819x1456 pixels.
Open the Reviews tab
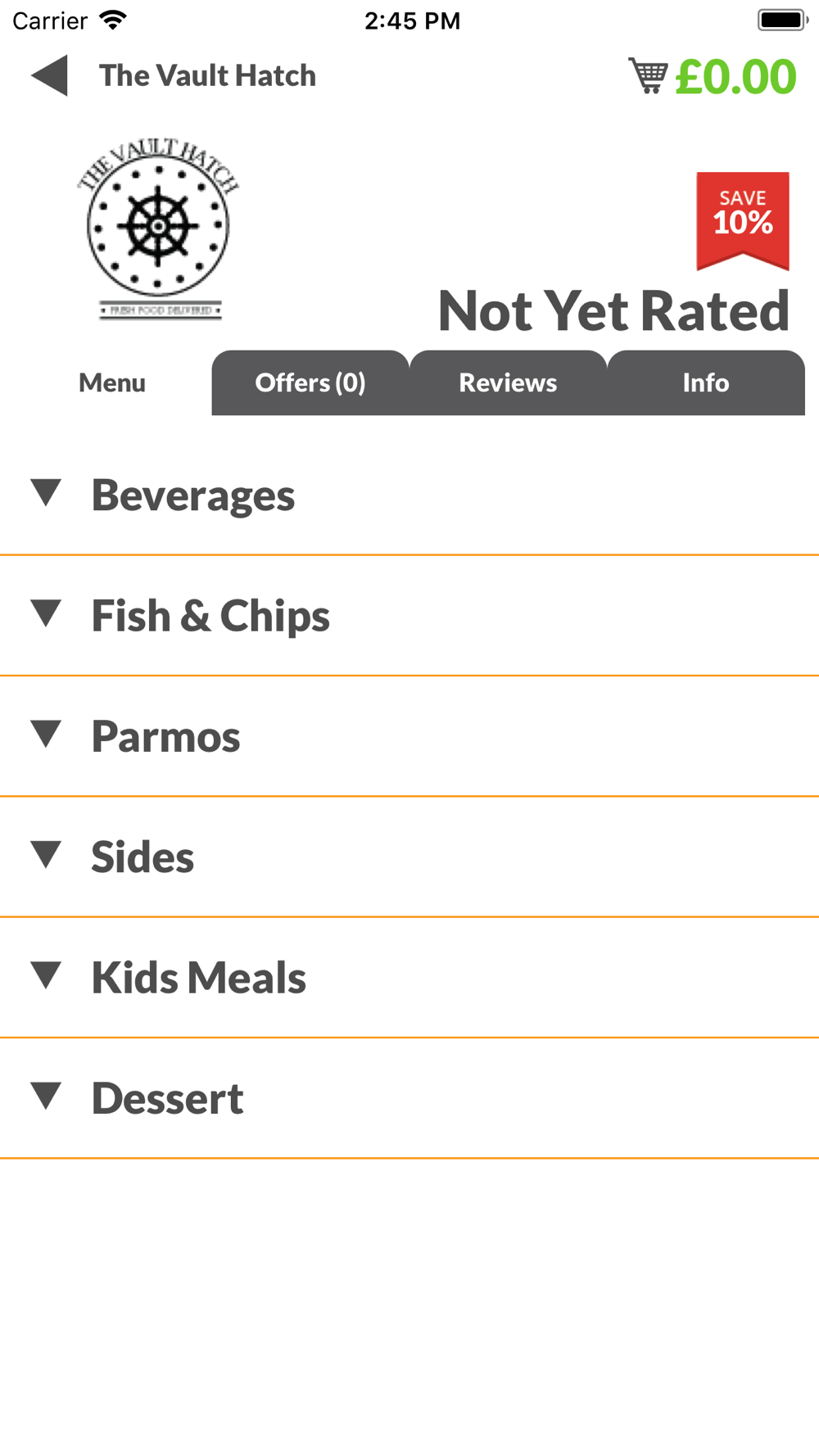[508, 382]
